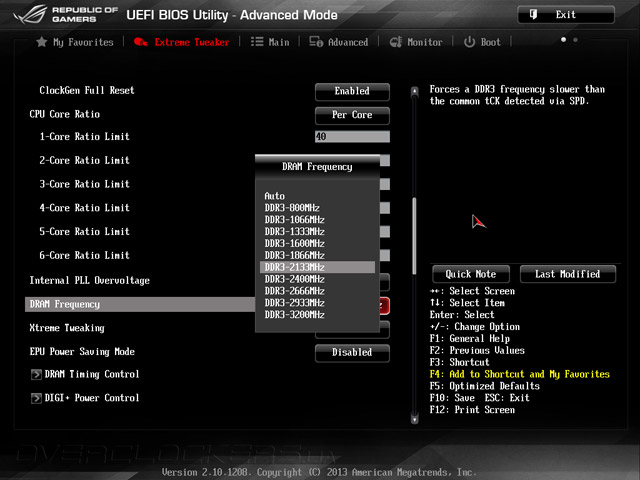Switch to the Main tab
This screenshot has height=480, width=640.
coord(270,42)
